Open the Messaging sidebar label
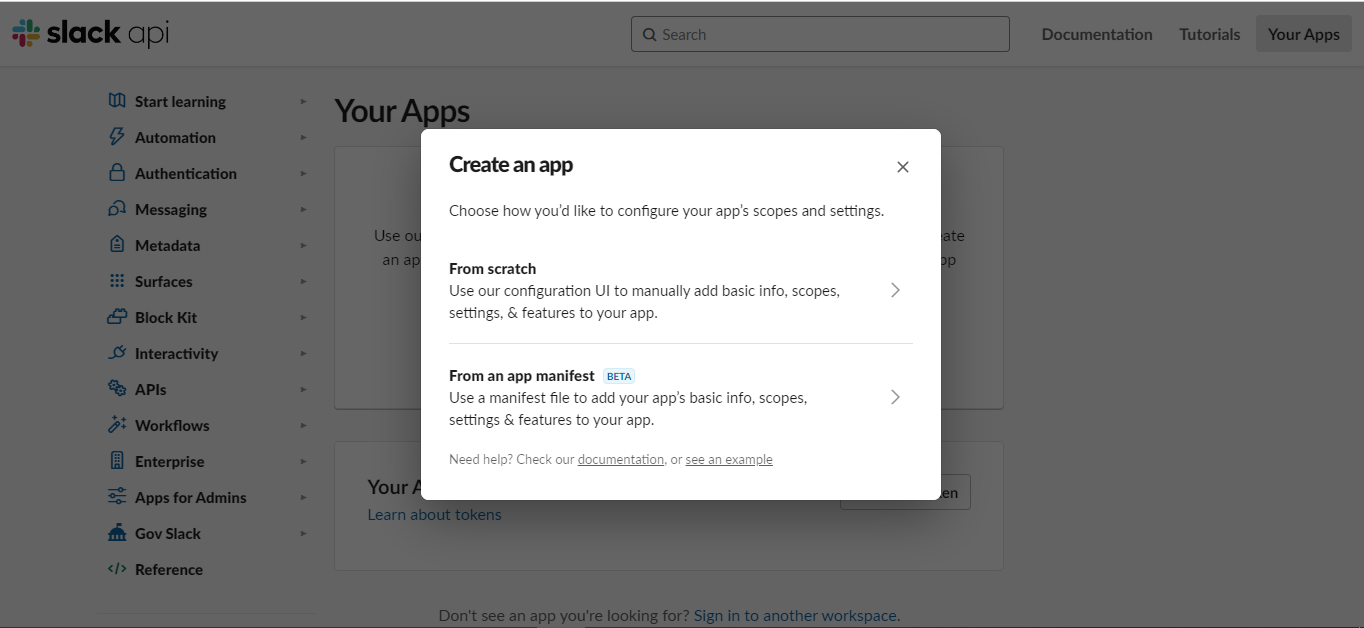This screenshot has width=1364, height=628. (x=171, y=209)
